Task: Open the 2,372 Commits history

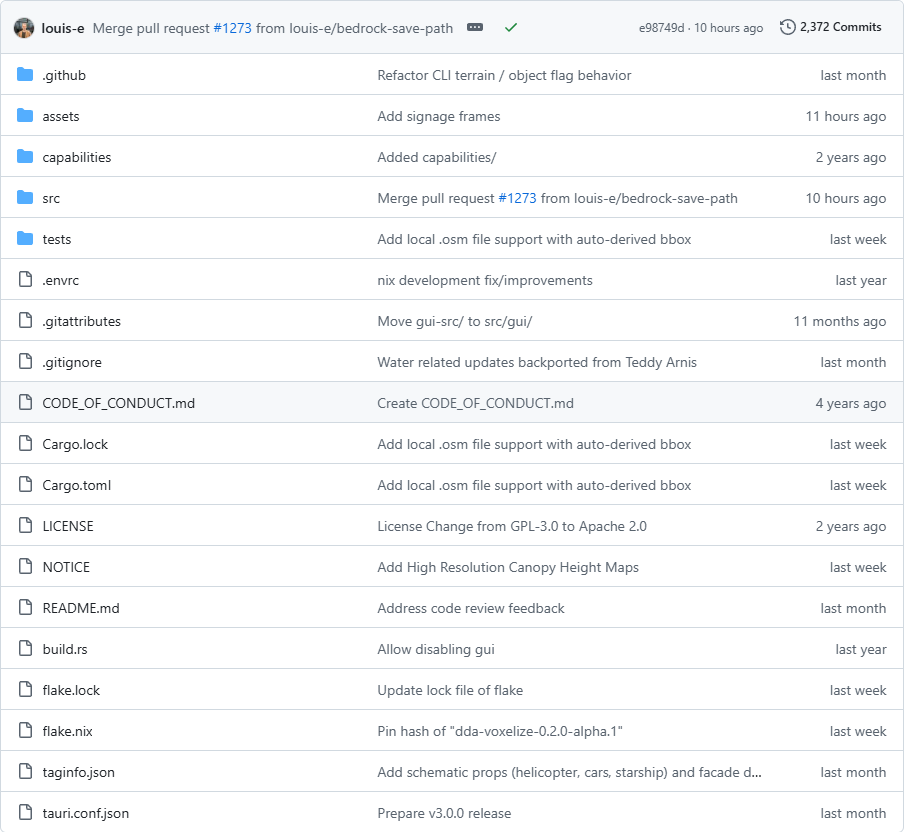Action: point(830,27)
